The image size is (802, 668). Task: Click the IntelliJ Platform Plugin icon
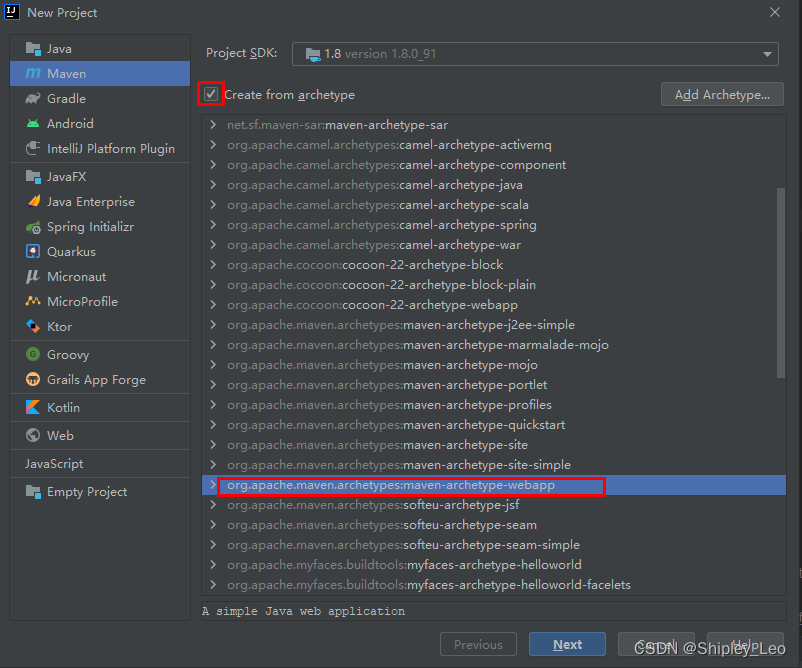[x=33, y=148]
